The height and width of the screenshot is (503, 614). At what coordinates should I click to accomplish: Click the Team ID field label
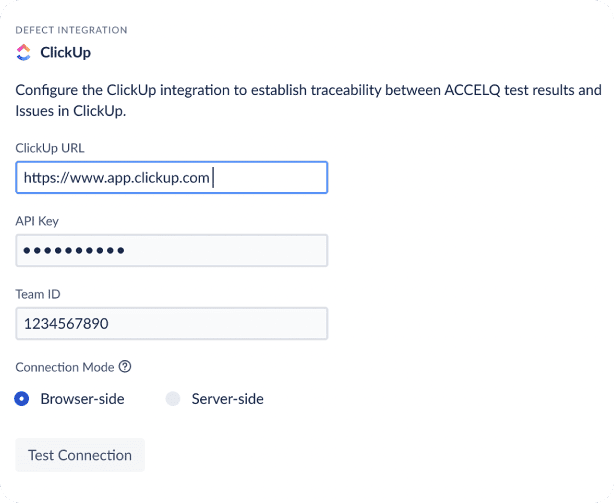(x=38, y=294)
